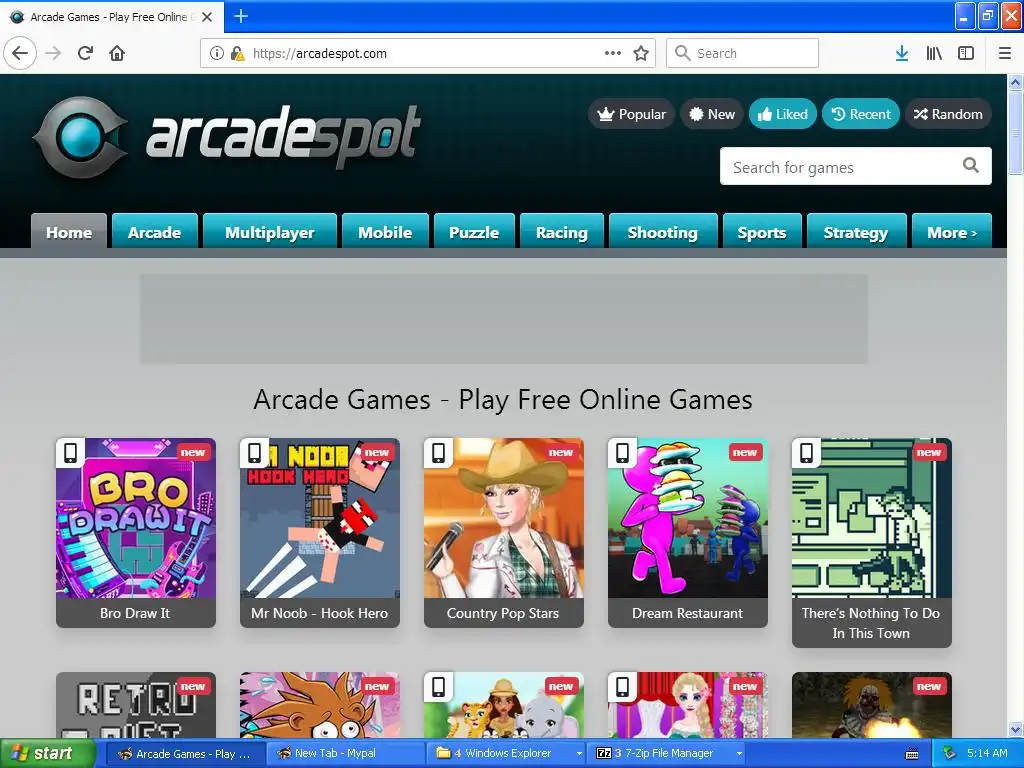Open the Windows start button
This screenshot has width=1024, height=768.
pos(47,754)
